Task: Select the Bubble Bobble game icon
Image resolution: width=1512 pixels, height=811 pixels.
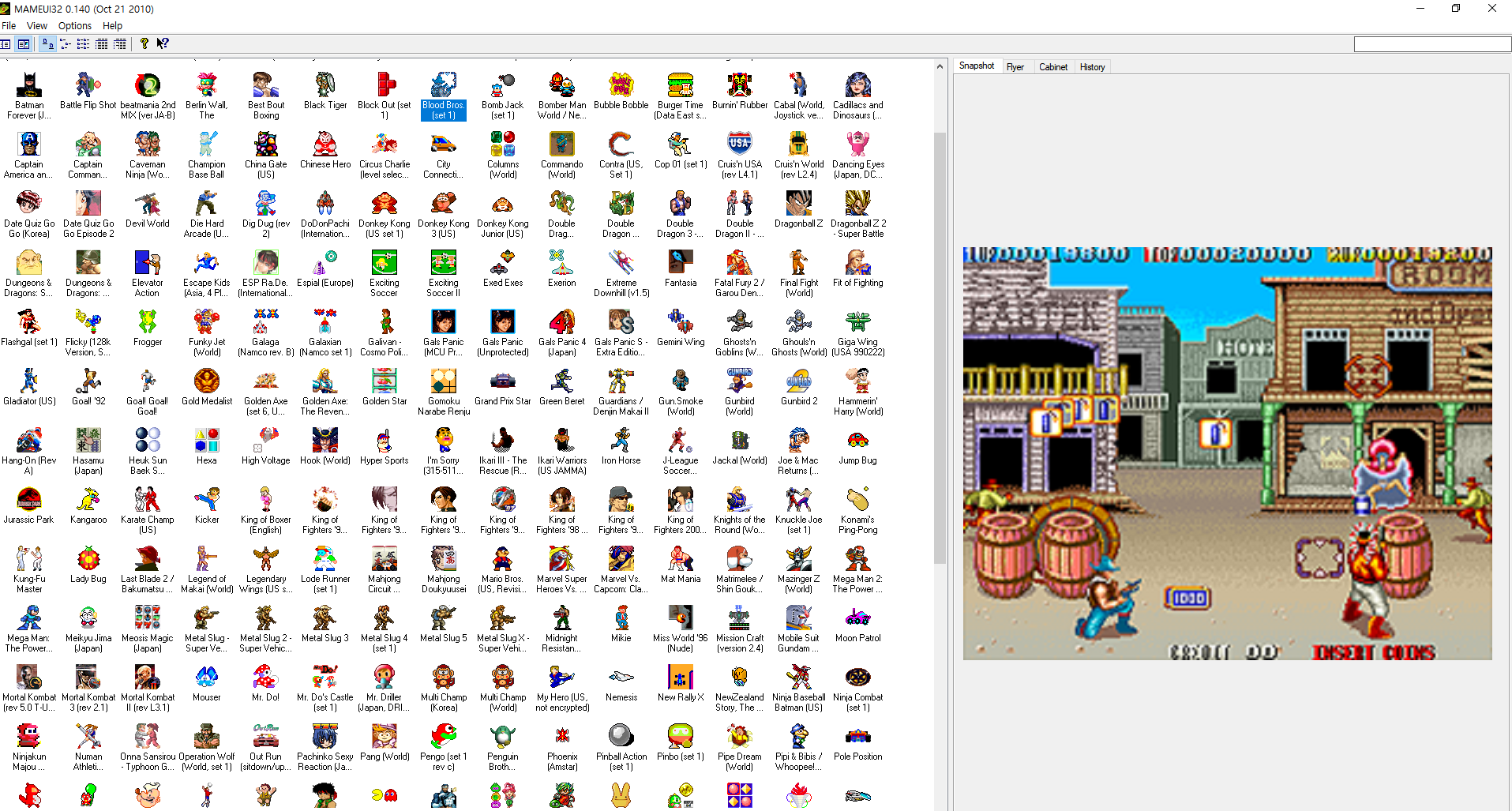Action: 621,84
